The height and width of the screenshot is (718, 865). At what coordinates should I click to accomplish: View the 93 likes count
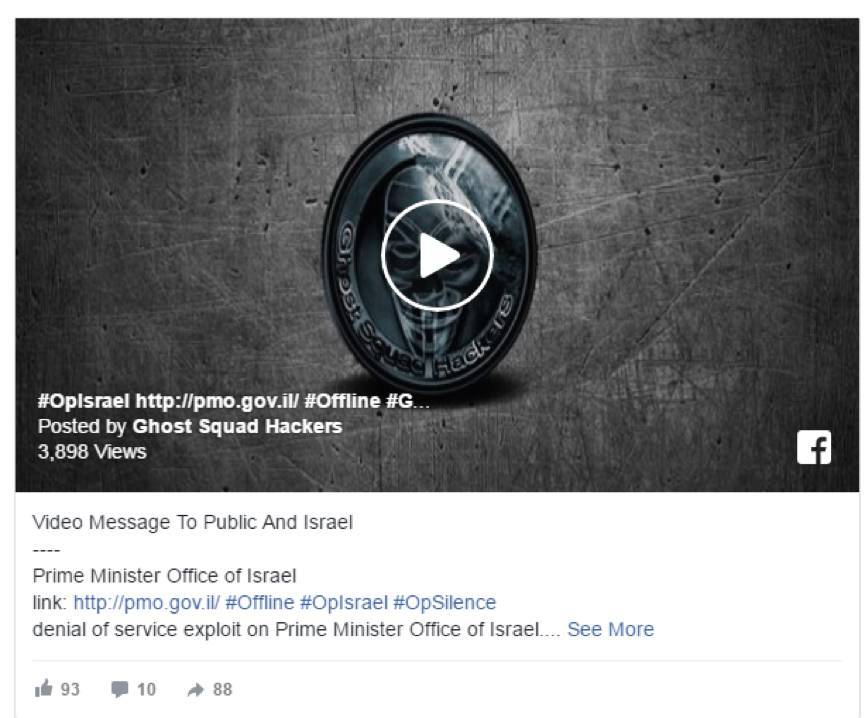click(70, 689)
